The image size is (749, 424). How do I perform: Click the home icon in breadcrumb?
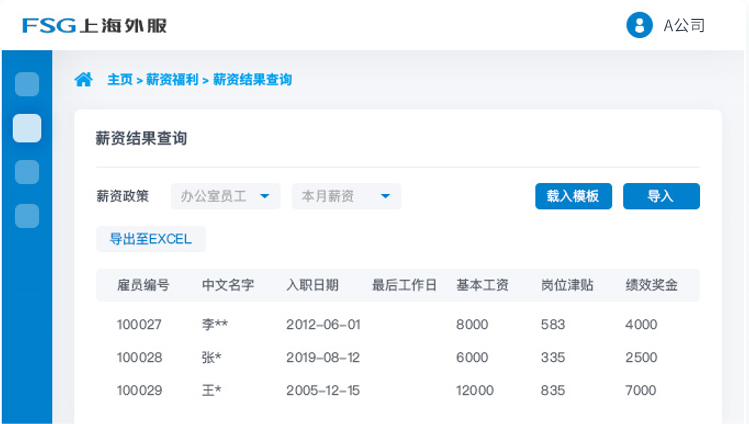tap(84, 79)
